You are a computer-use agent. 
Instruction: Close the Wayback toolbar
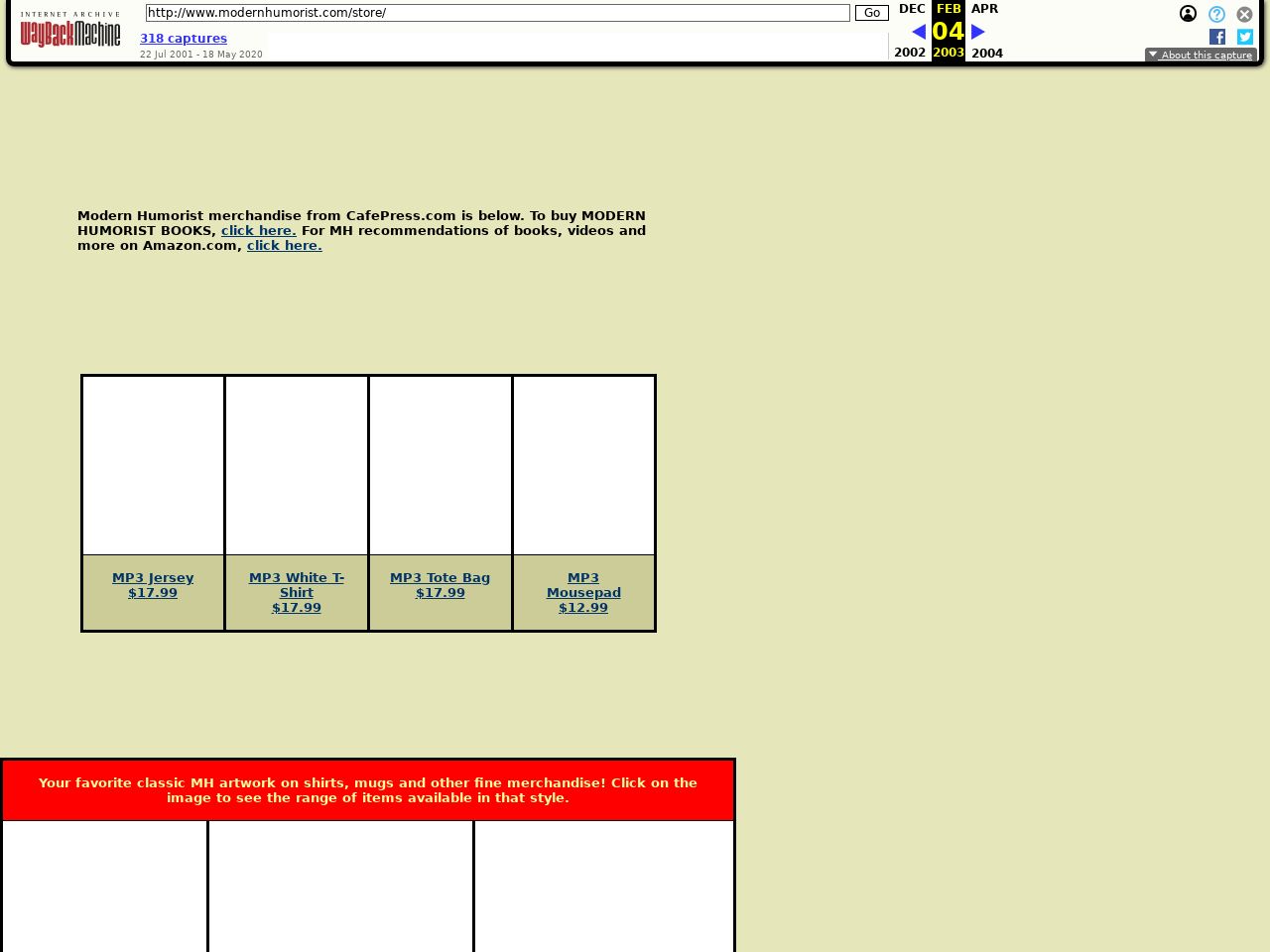(1244, 14)
